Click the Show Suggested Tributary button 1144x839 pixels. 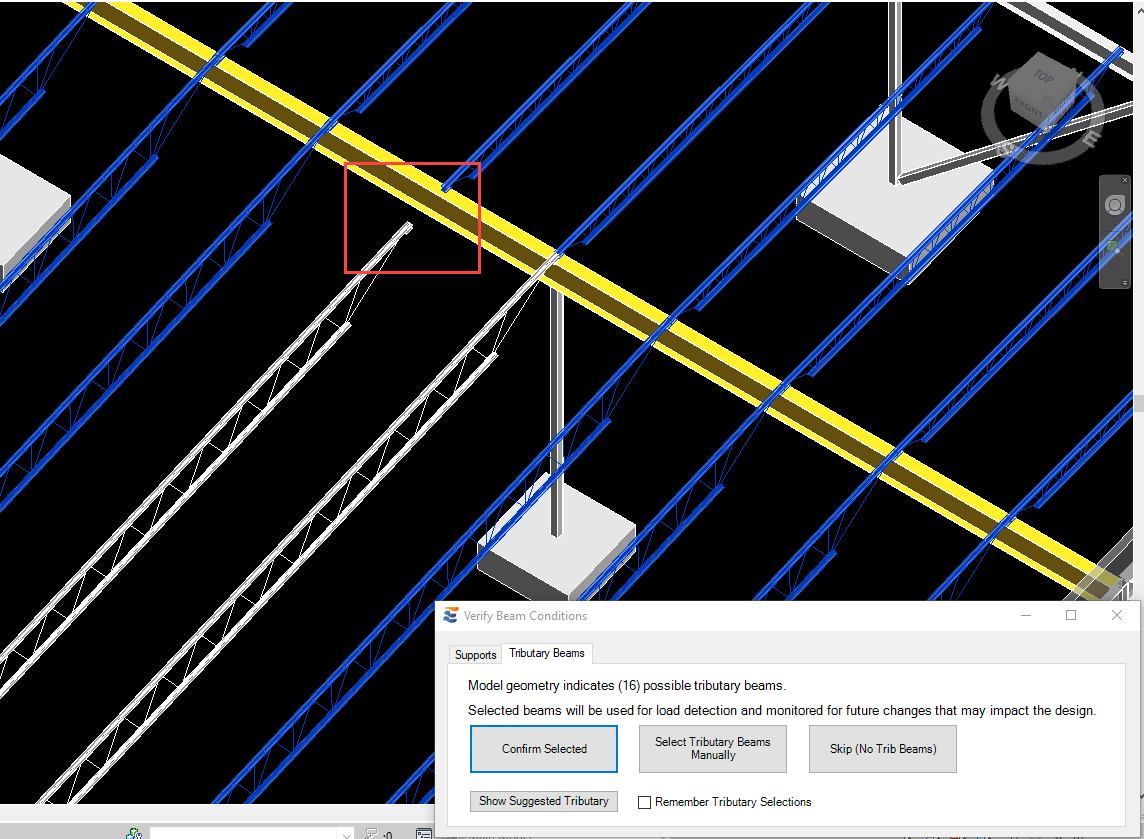coord(544,801)
